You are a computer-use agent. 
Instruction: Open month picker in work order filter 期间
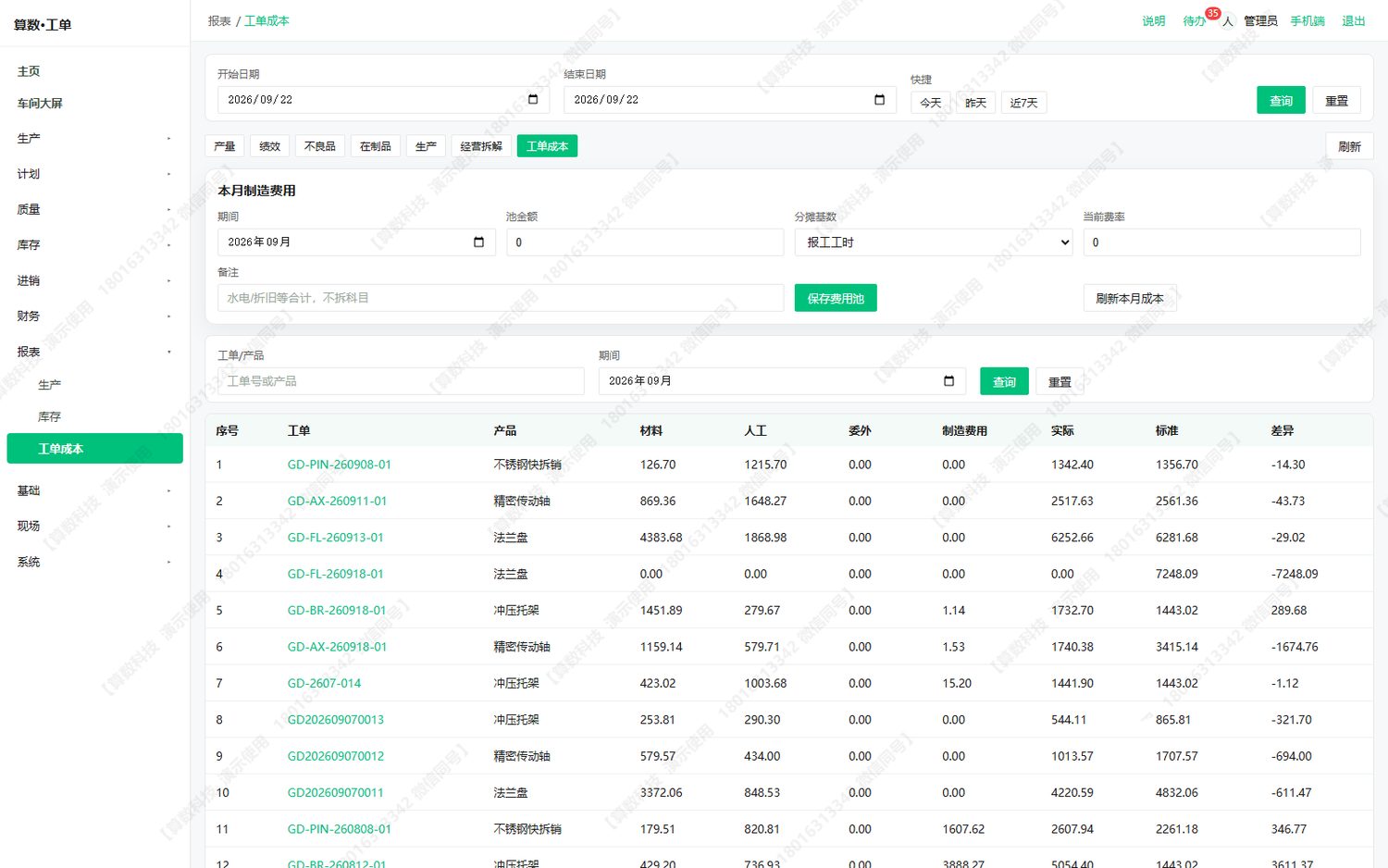coord(948,381)
